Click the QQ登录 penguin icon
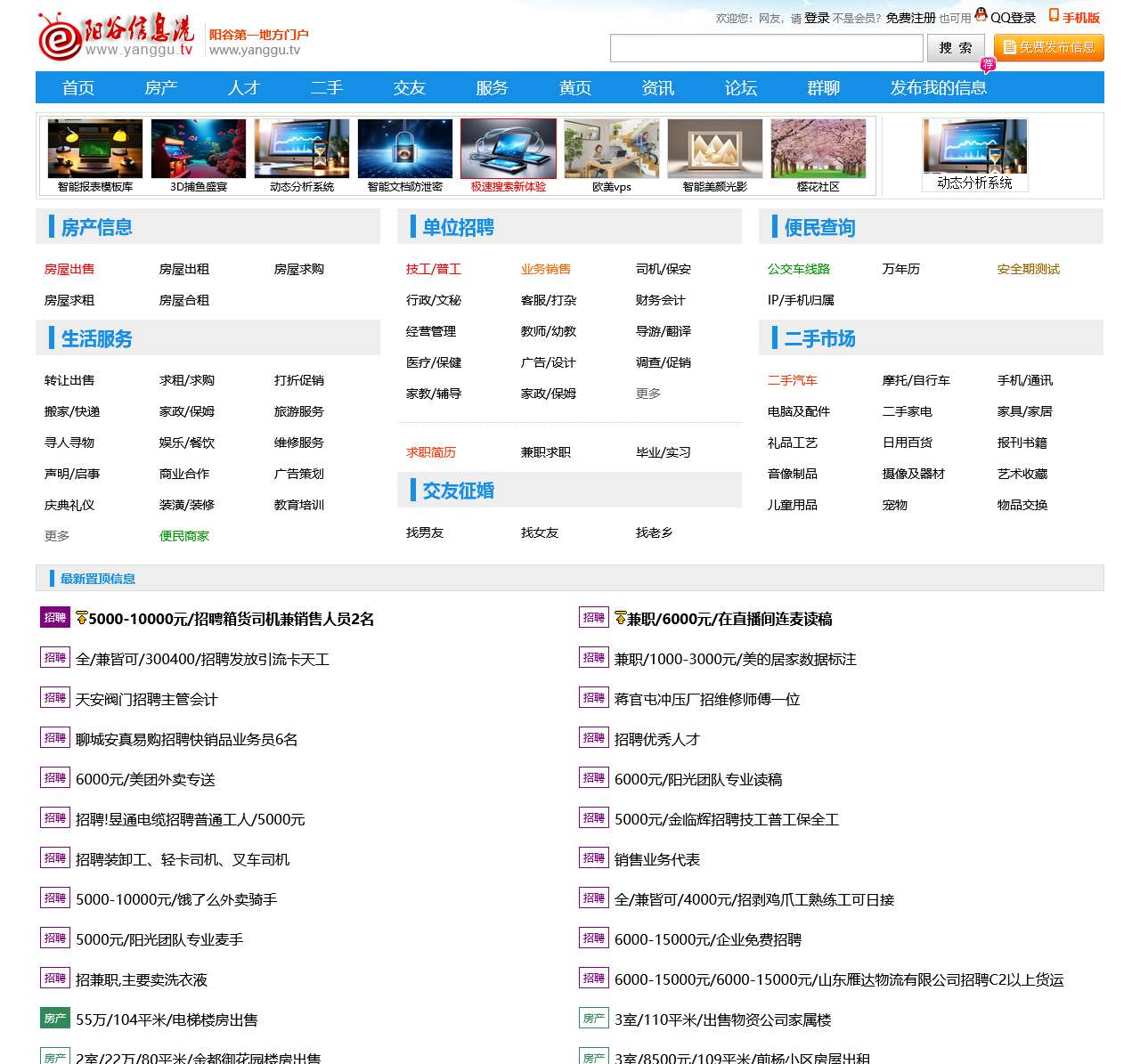1140x1064 pixels. click(981, 15)
